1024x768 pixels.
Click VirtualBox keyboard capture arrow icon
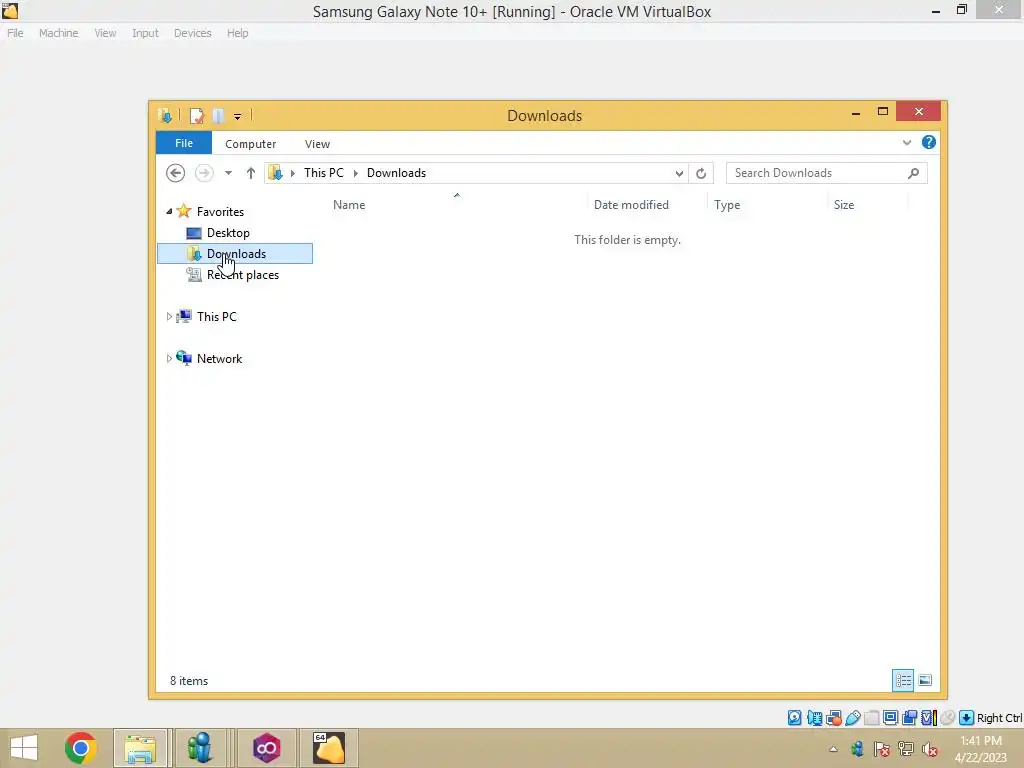967,718
